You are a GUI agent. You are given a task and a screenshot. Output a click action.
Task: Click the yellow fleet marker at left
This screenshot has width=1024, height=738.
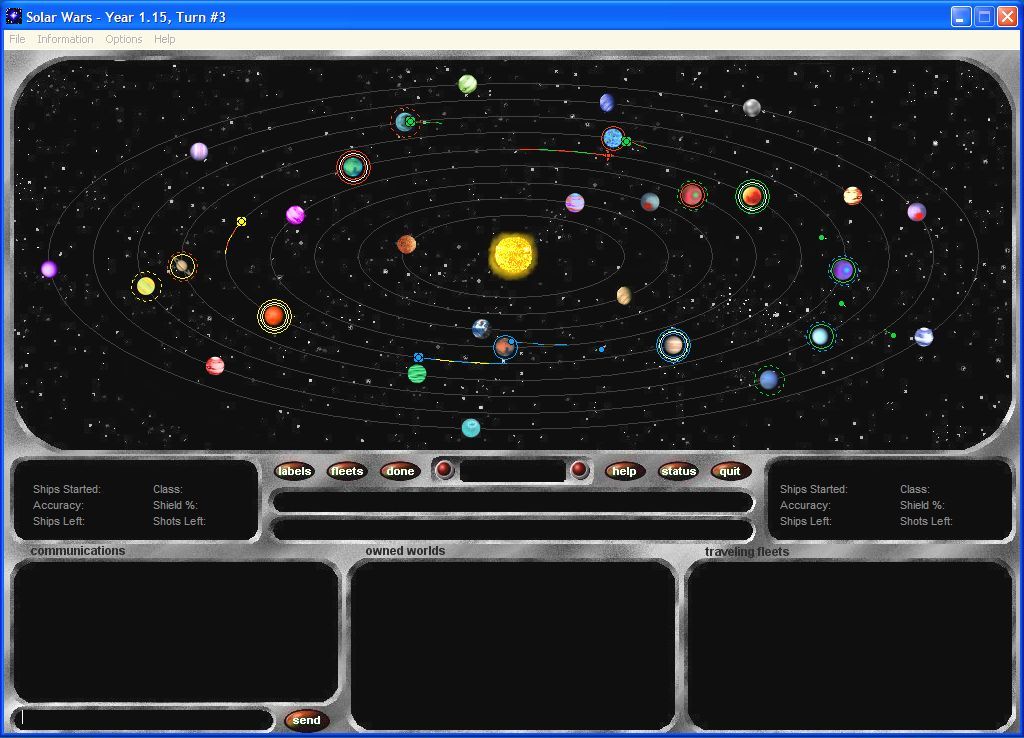(x=241, y=221)
